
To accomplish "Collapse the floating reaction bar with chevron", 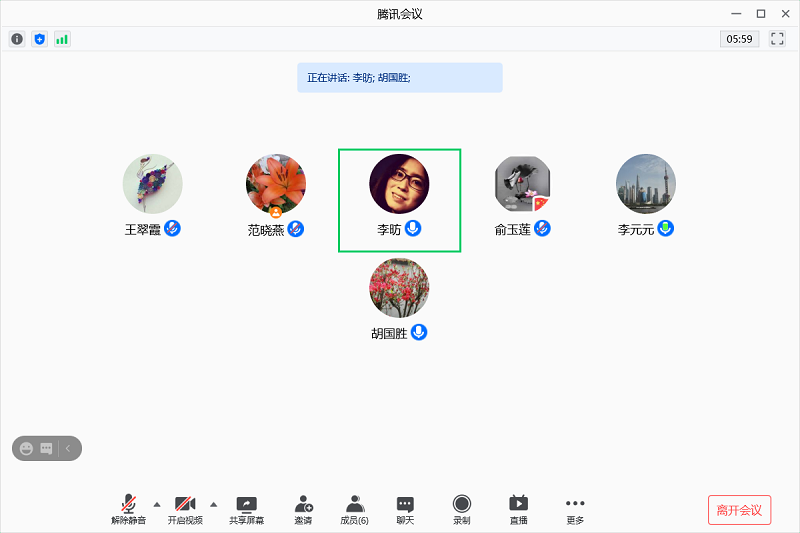I will [68, 449].
